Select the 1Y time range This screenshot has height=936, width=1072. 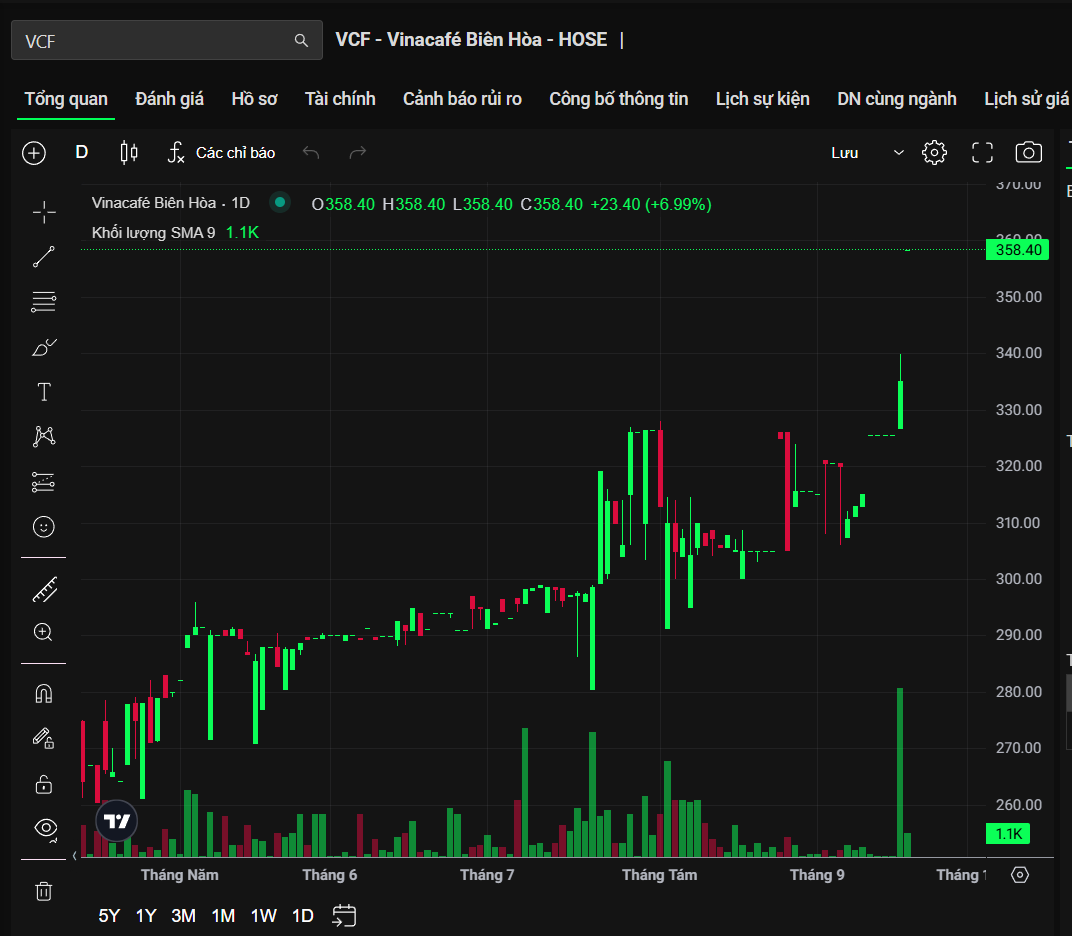click(146, 915)
